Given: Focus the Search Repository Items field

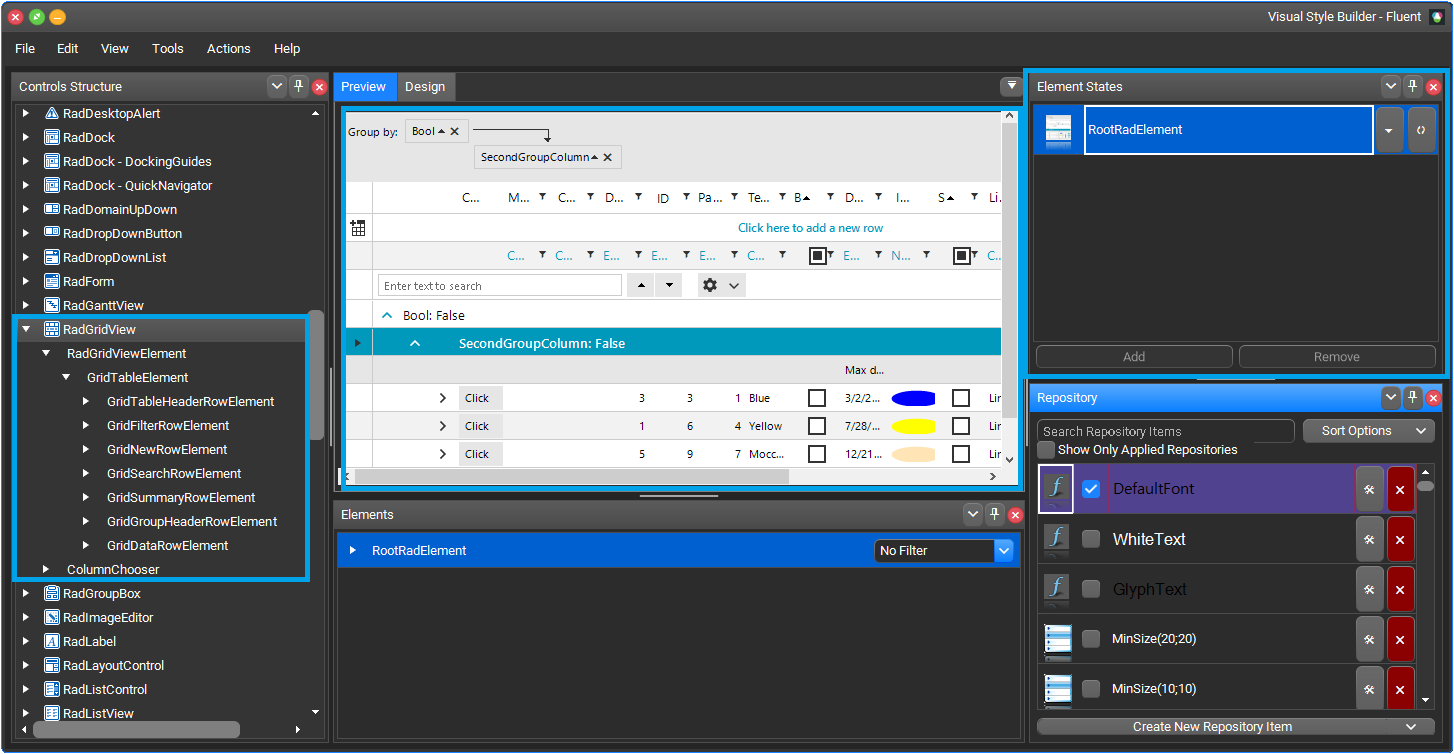Looking at the screenshot, I should click(1166, 431).
